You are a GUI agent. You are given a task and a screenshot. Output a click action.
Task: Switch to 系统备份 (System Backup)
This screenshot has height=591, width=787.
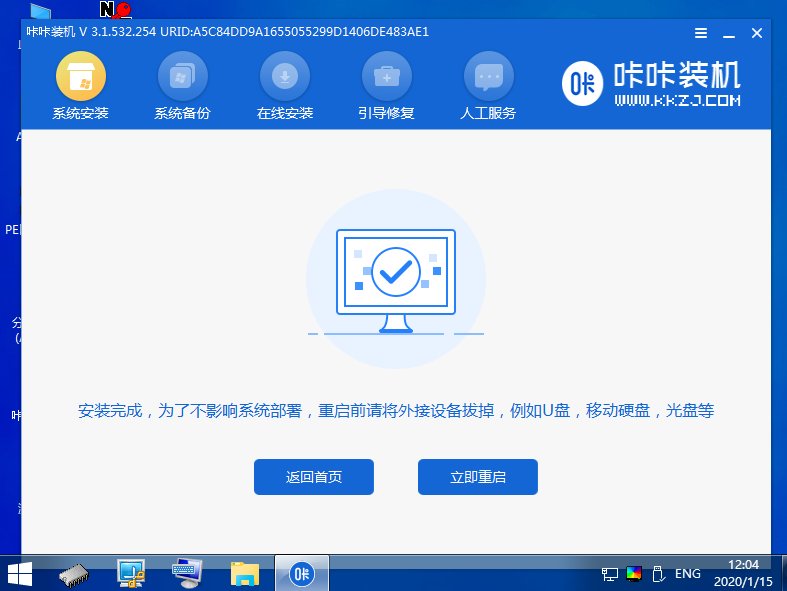point(182,86)
